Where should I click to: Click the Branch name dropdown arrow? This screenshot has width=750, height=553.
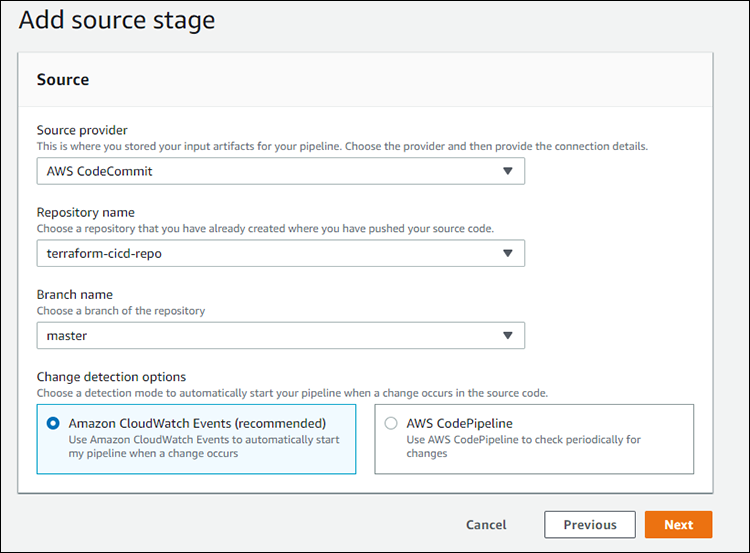tap(507, 336)
